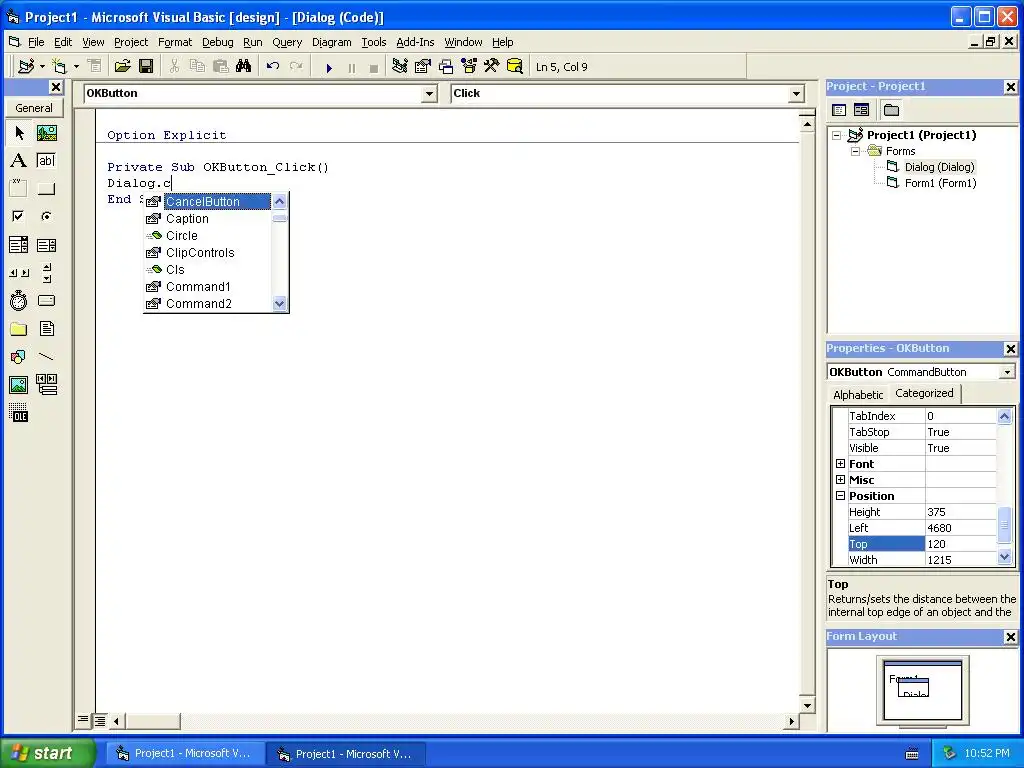Click the End stop toolbar button
Image resolution: width=1024 pixels, height=768 pixels.
[374, 67]
